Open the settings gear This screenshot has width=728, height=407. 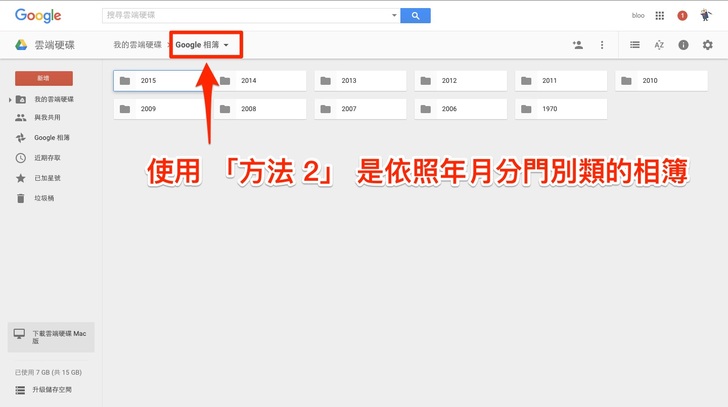(707, 45)
